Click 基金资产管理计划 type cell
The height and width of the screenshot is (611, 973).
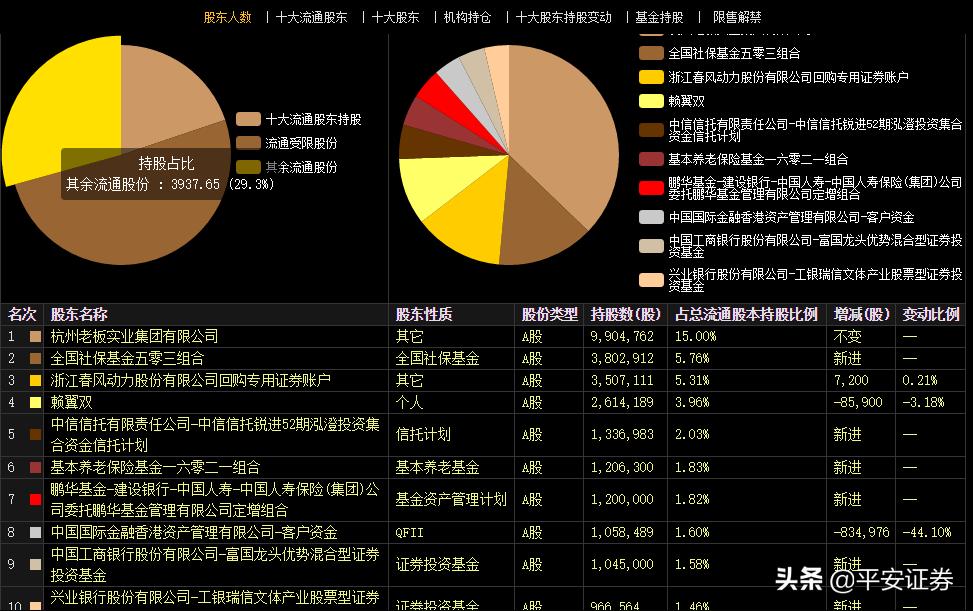pos(451,499)
